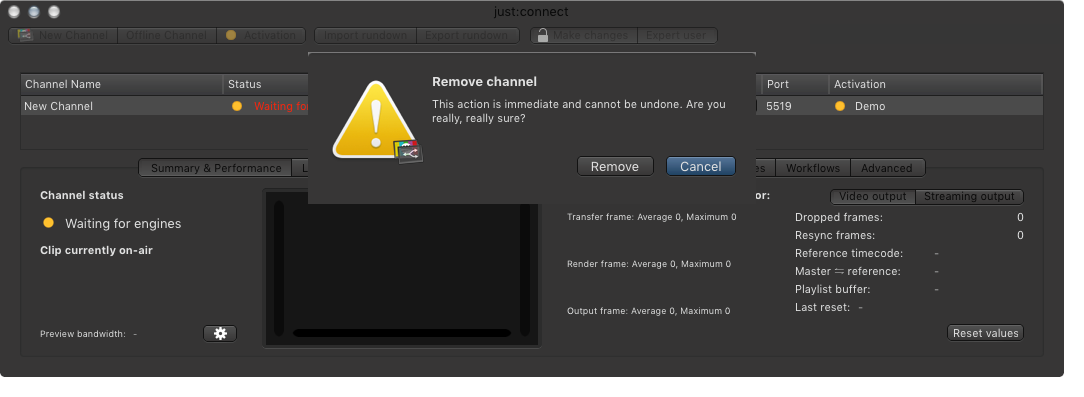
Task: Click the Preview bandwidth label
Action: point(83,334)
